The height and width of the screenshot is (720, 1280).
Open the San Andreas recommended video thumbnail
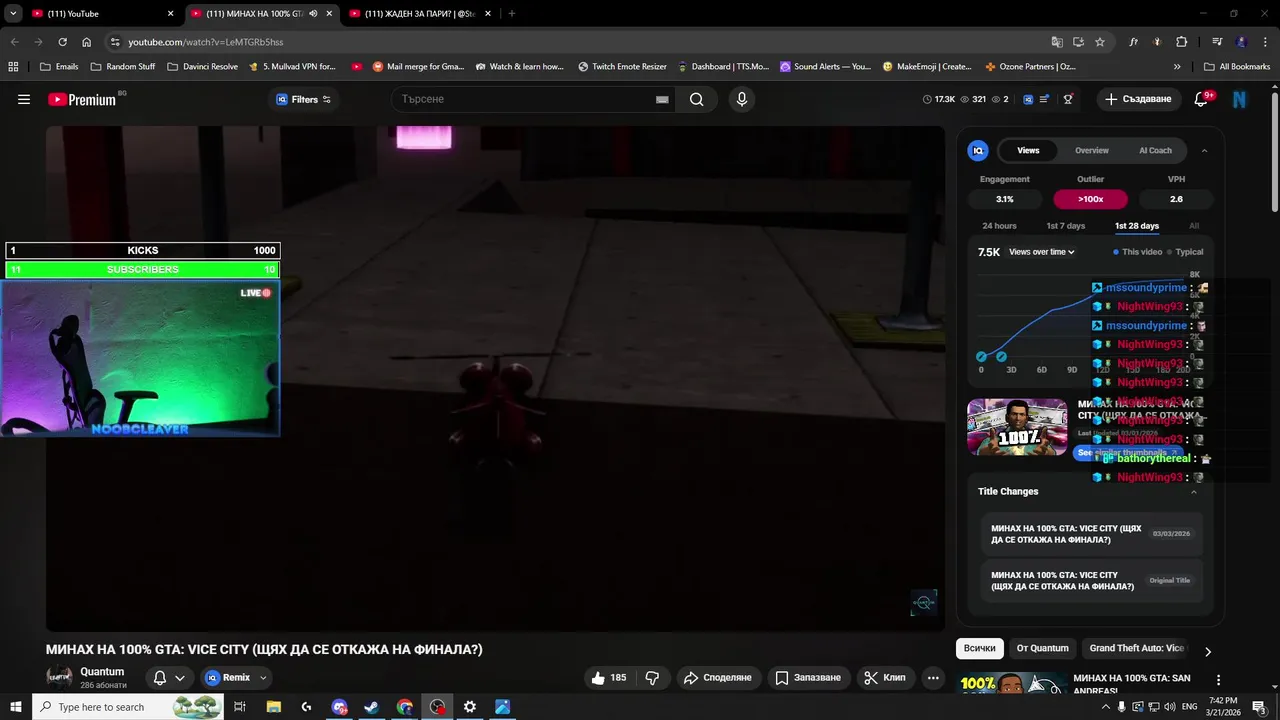point(1011,685)
